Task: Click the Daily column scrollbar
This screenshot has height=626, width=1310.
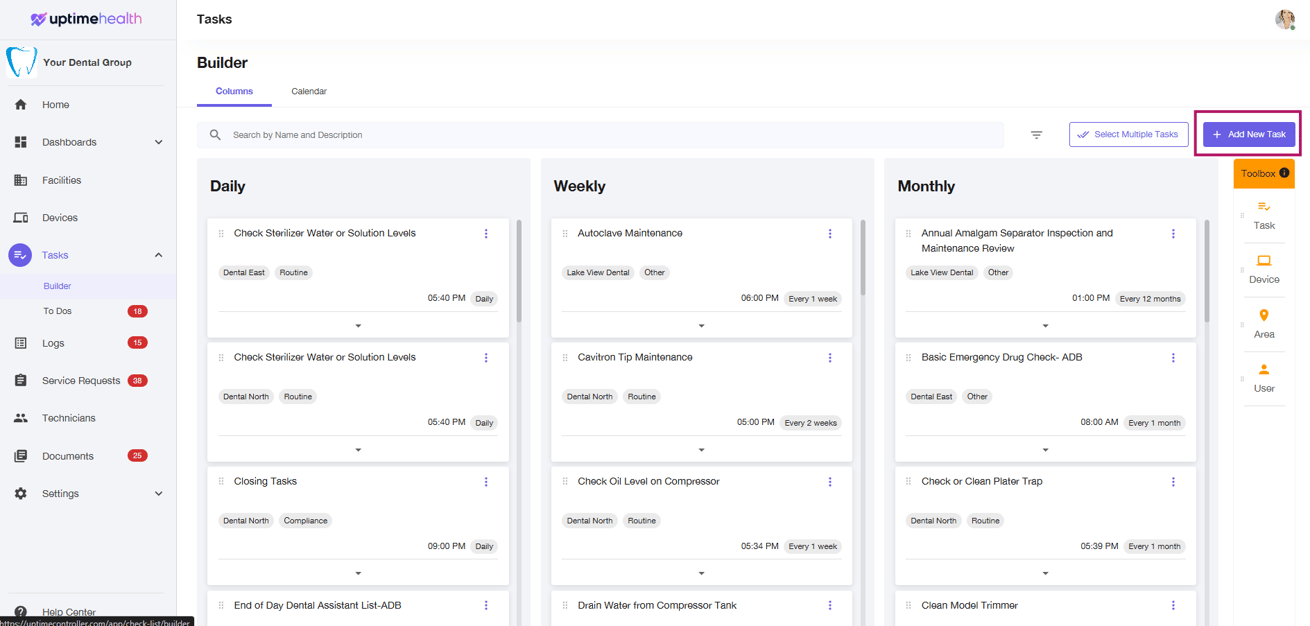Action: pyautogui.click(x=519, y=271)
